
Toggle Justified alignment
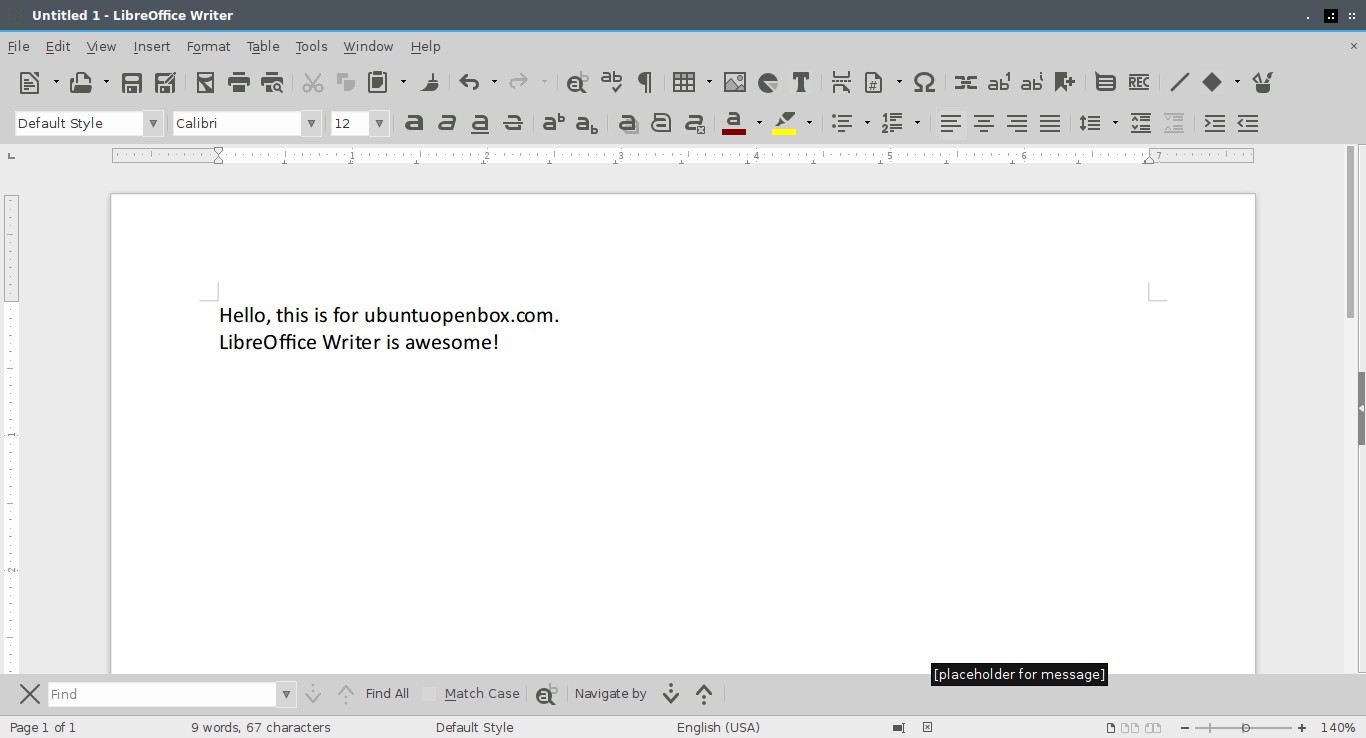(x=1050, y=123)
